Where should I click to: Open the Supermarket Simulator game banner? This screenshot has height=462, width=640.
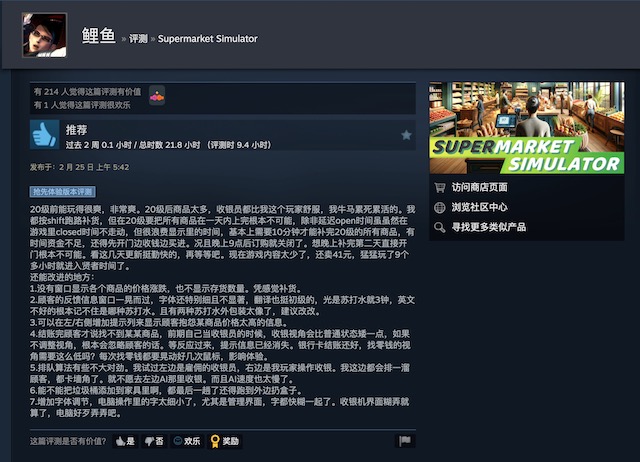click(527, 128)
